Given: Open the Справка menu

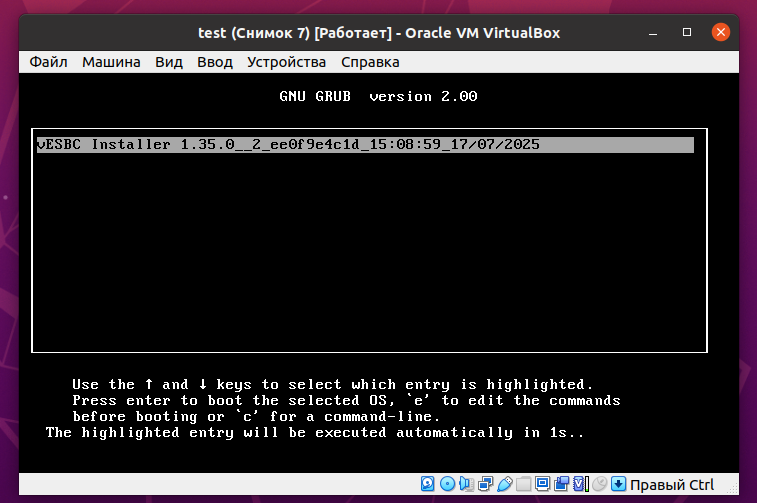Looking at the screenshot, I should point(370,62).
